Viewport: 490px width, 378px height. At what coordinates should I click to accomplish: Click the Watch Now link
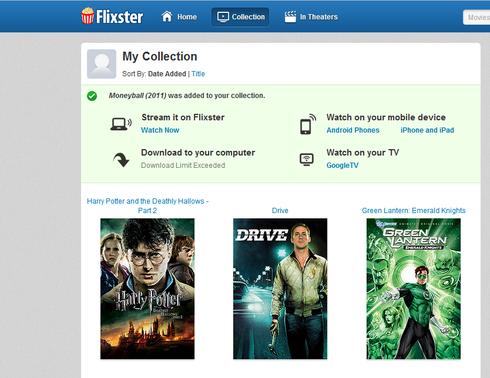click(x=160, y=130)
